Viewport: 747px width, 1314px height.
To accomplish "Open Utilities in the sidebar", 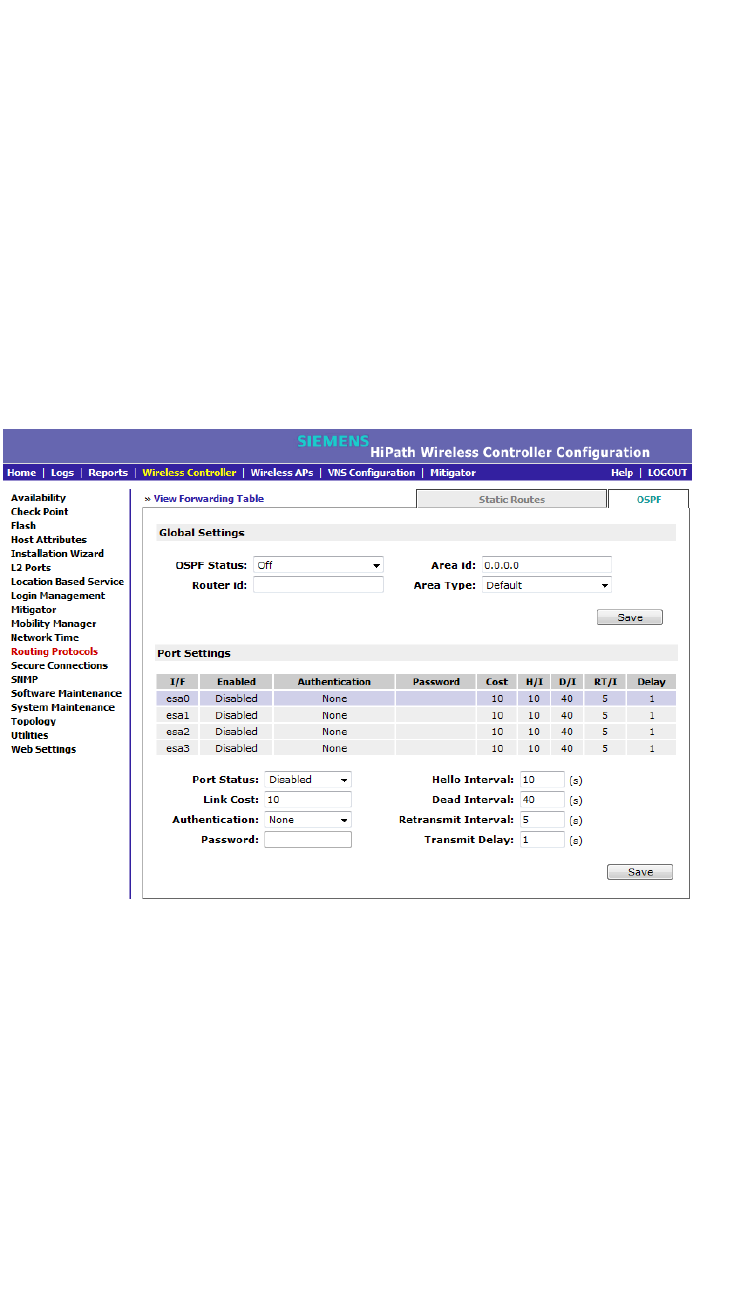I will (x=29, y=735).
